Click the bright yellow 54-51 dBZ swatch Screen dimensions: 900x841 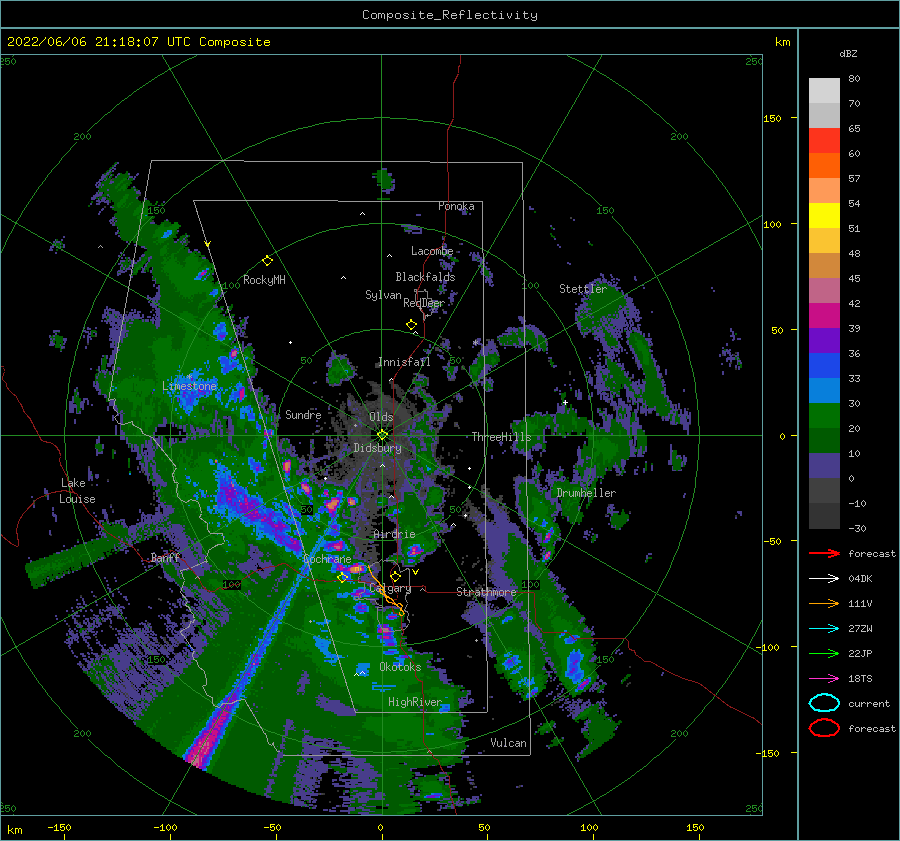point(824,216)
